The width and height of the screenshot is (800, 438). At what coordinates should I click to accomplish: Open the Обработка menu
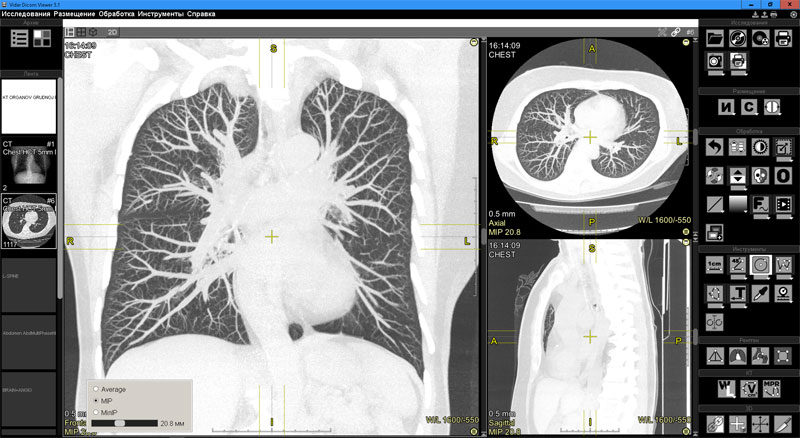click(117, 14)
